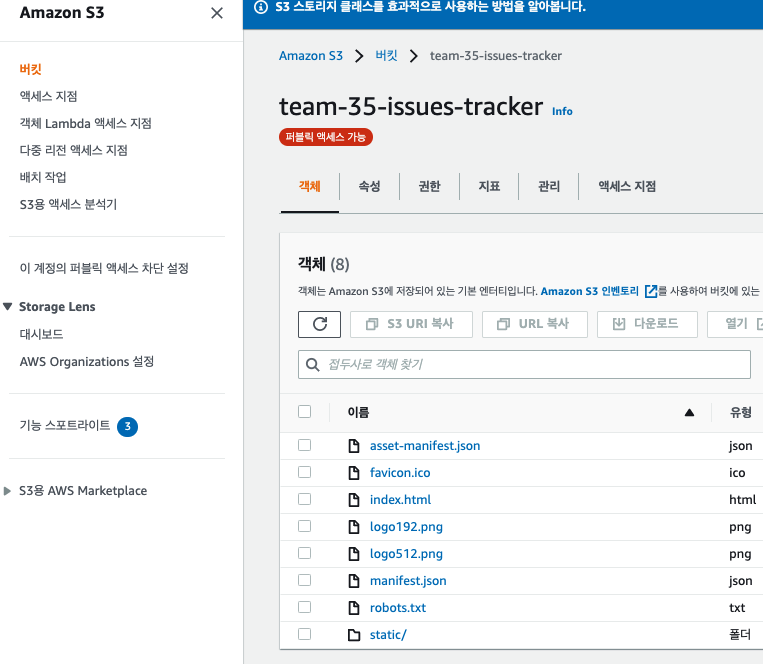This screenshot has width=763, height=664.
Task: Open the index.html object link
Action: (400, 500)
